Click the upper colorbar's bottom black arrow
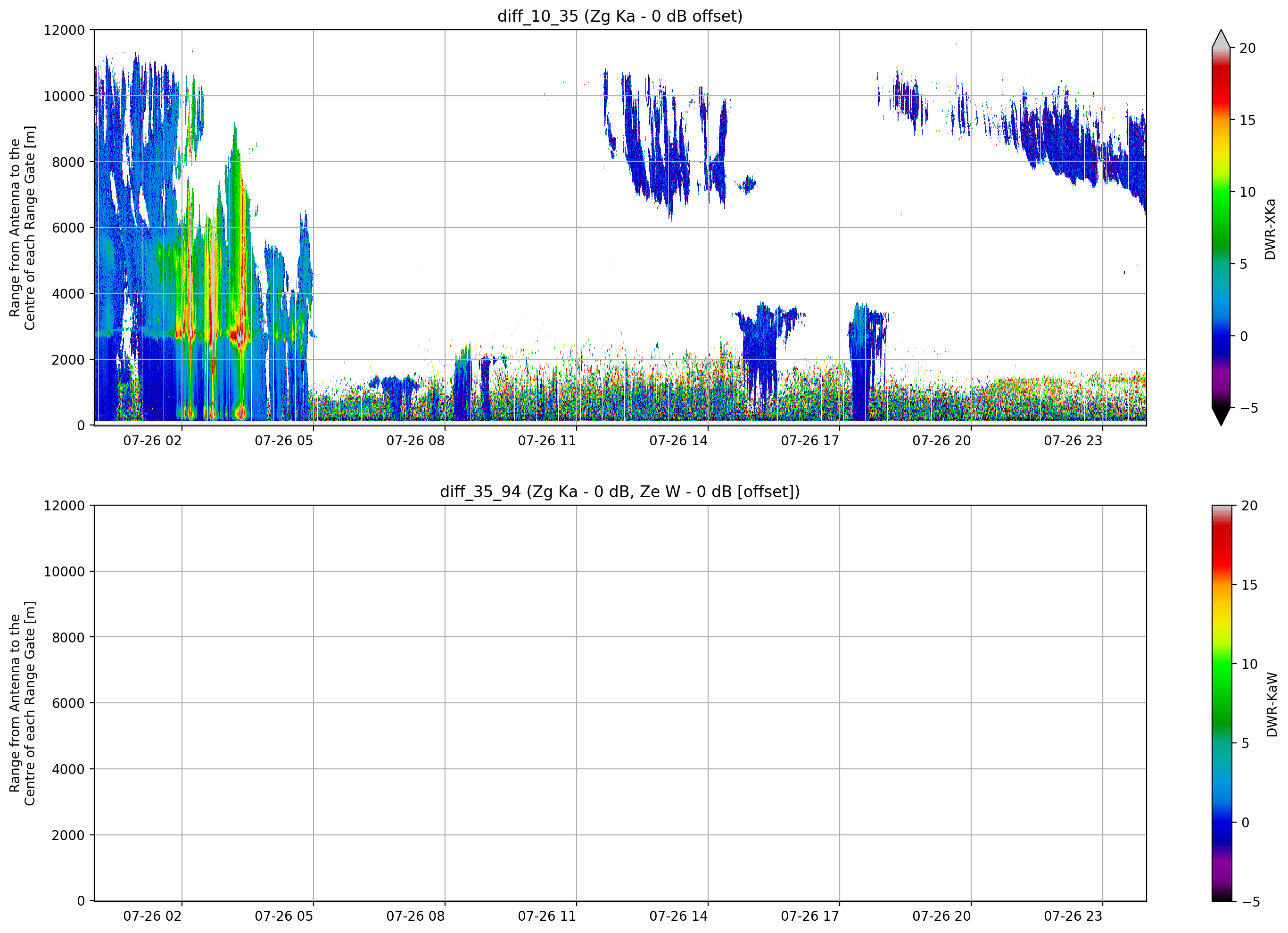The height and width of the screenshot is (933, 1288). [1221, 417]
